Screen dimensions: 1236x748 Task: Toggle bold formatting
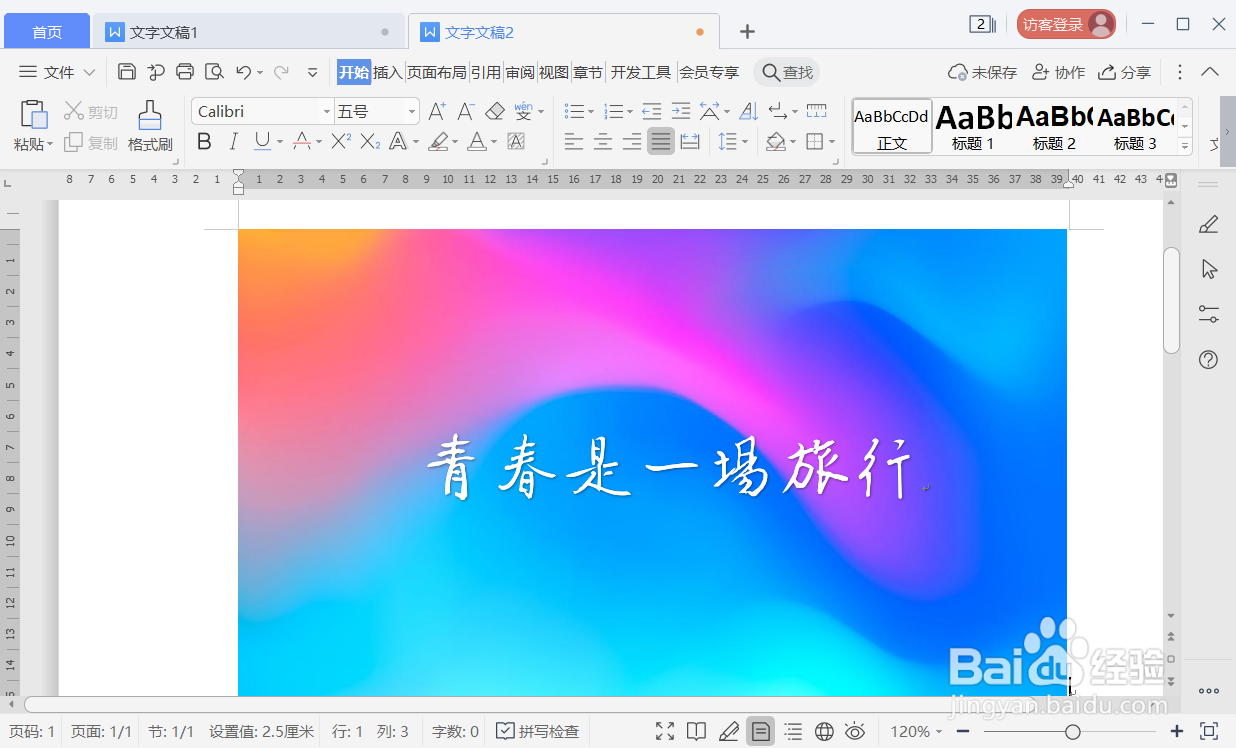[204, 142]
